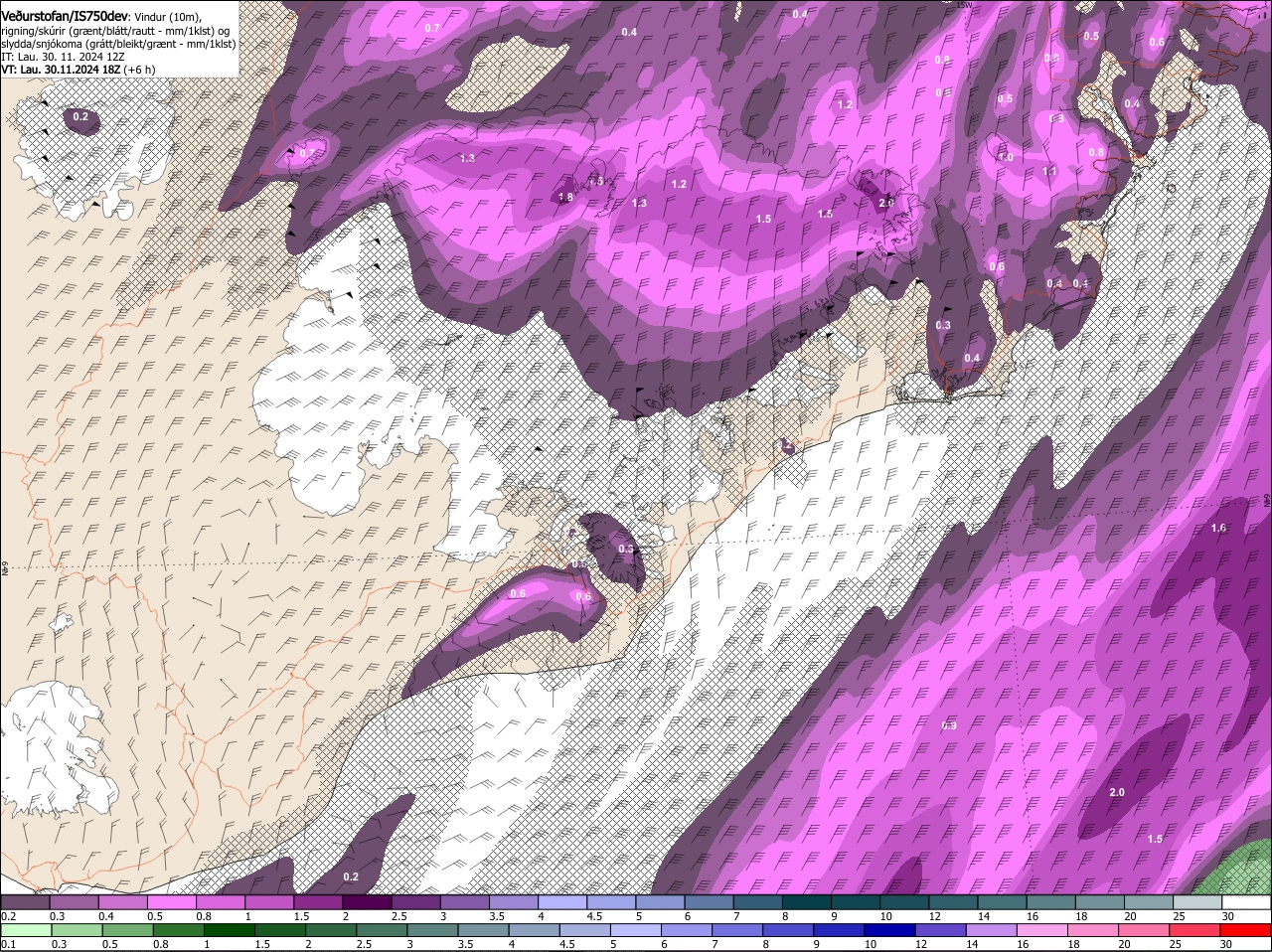Image resolution: width=1272 pixels, height=952 pixels.
Task: Click the 0.2 value in the dark purple patch at the map's top-left
Action: click(80, 117)
